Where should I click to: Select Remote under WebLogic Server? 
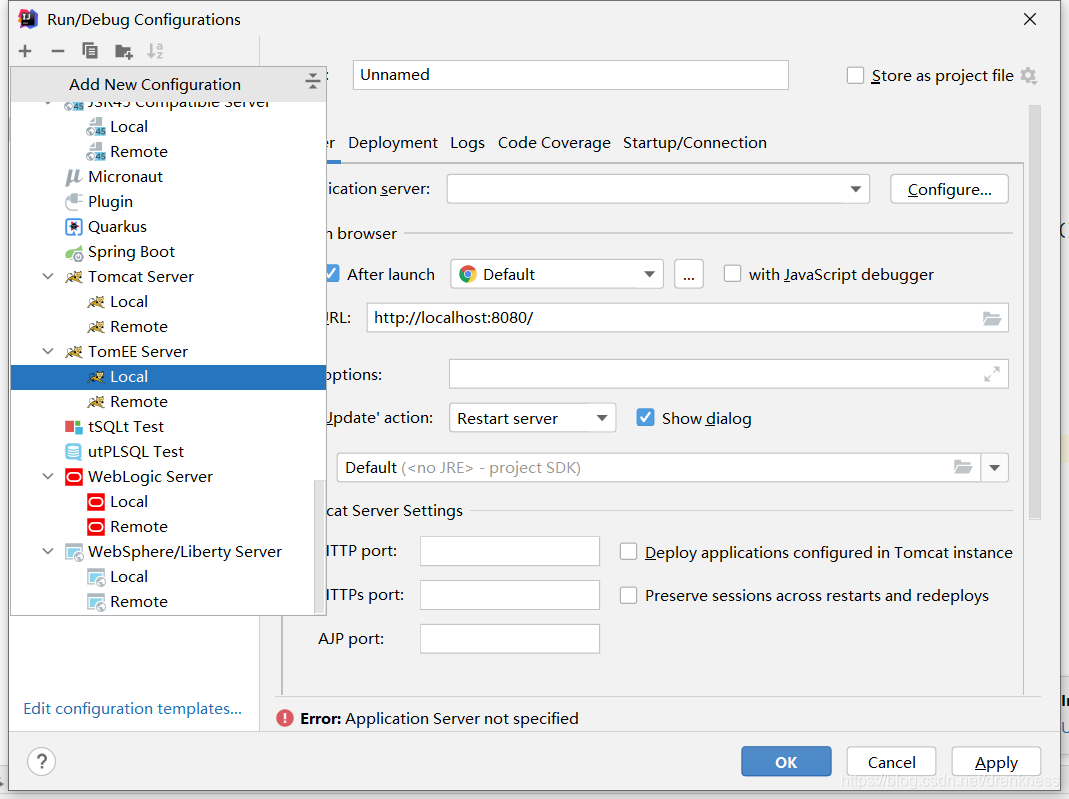139,527
